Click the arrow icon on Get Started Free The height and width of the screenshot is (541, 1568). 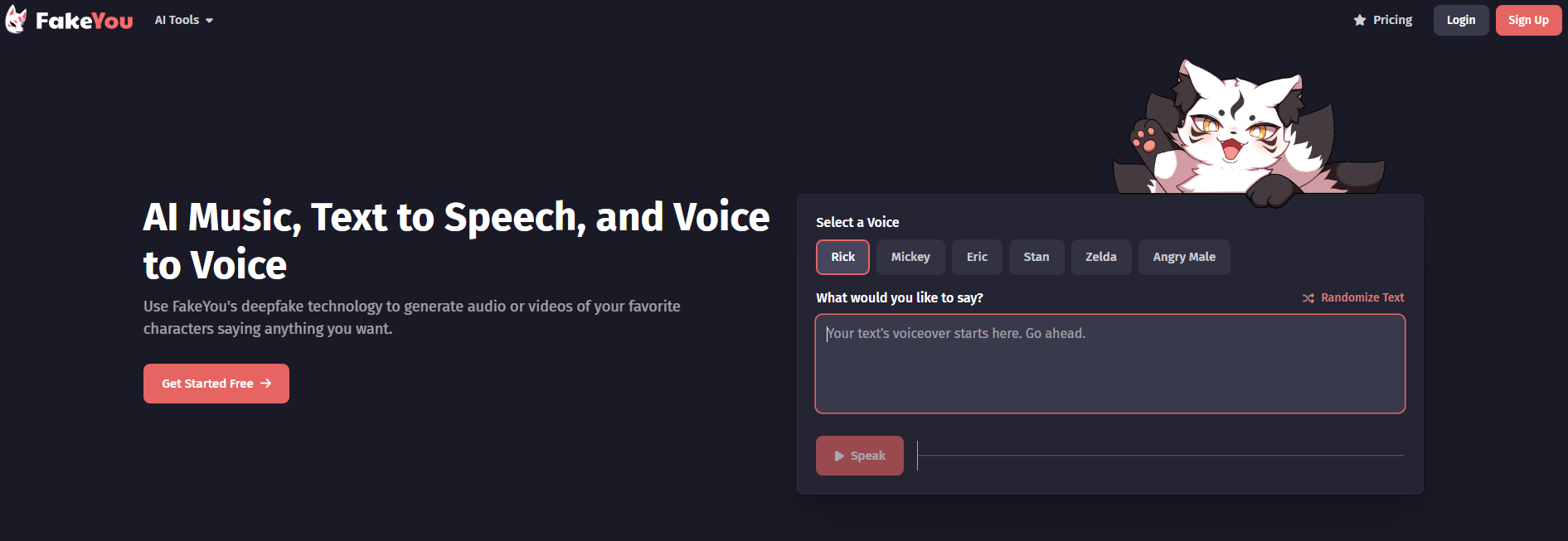[x=266, y=384]
